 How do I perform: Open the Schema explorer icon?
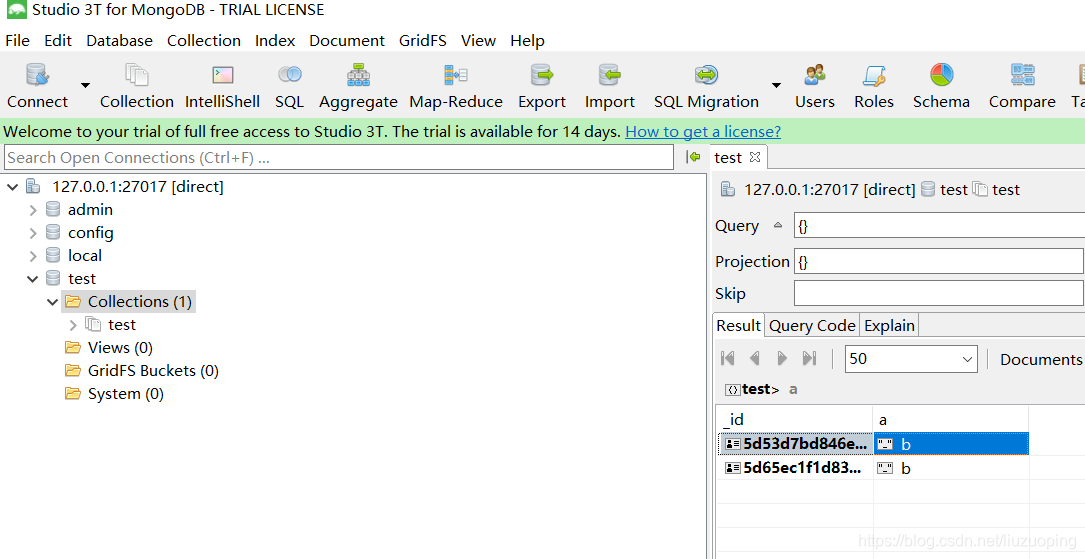[941, 86]
